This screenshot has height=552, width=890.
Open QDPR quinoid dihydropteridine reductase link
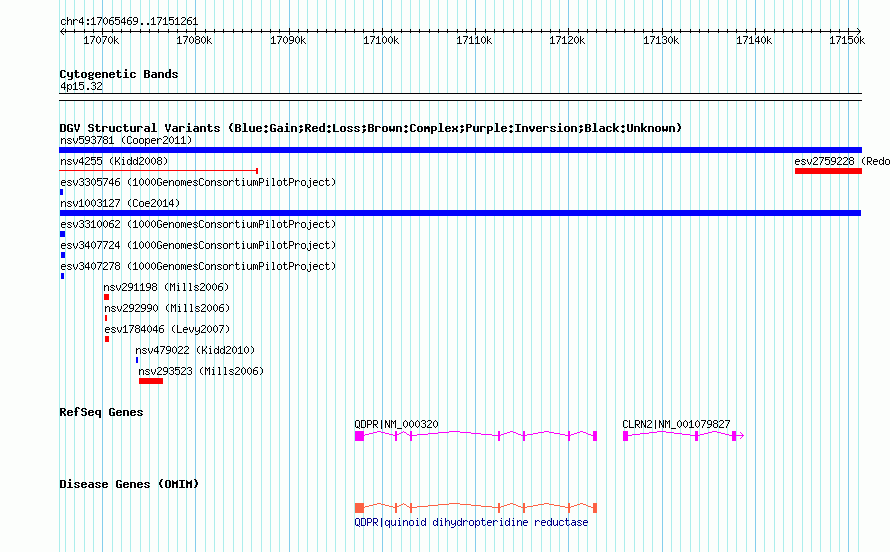click(x=471, y=522)
